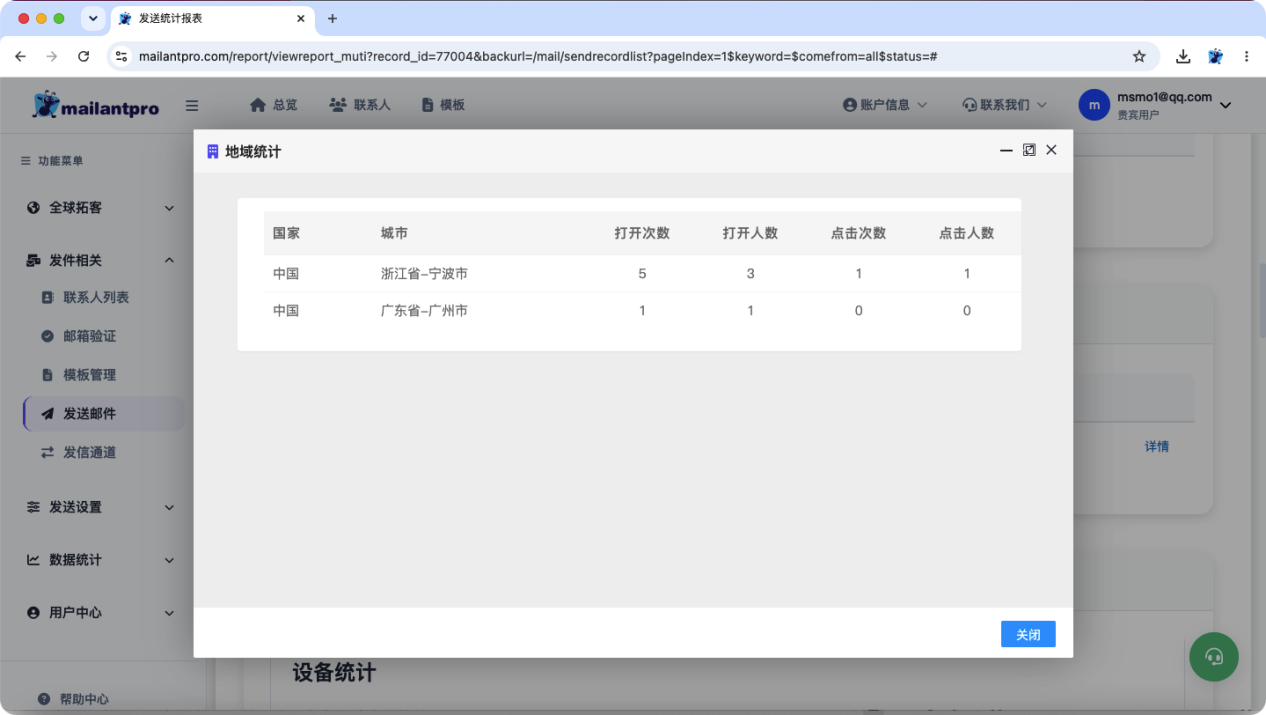This screenshot has width=1266, height=715.
Task: Toggle the hamburger sidebar menu icon
Action: [x=192, y=105]
